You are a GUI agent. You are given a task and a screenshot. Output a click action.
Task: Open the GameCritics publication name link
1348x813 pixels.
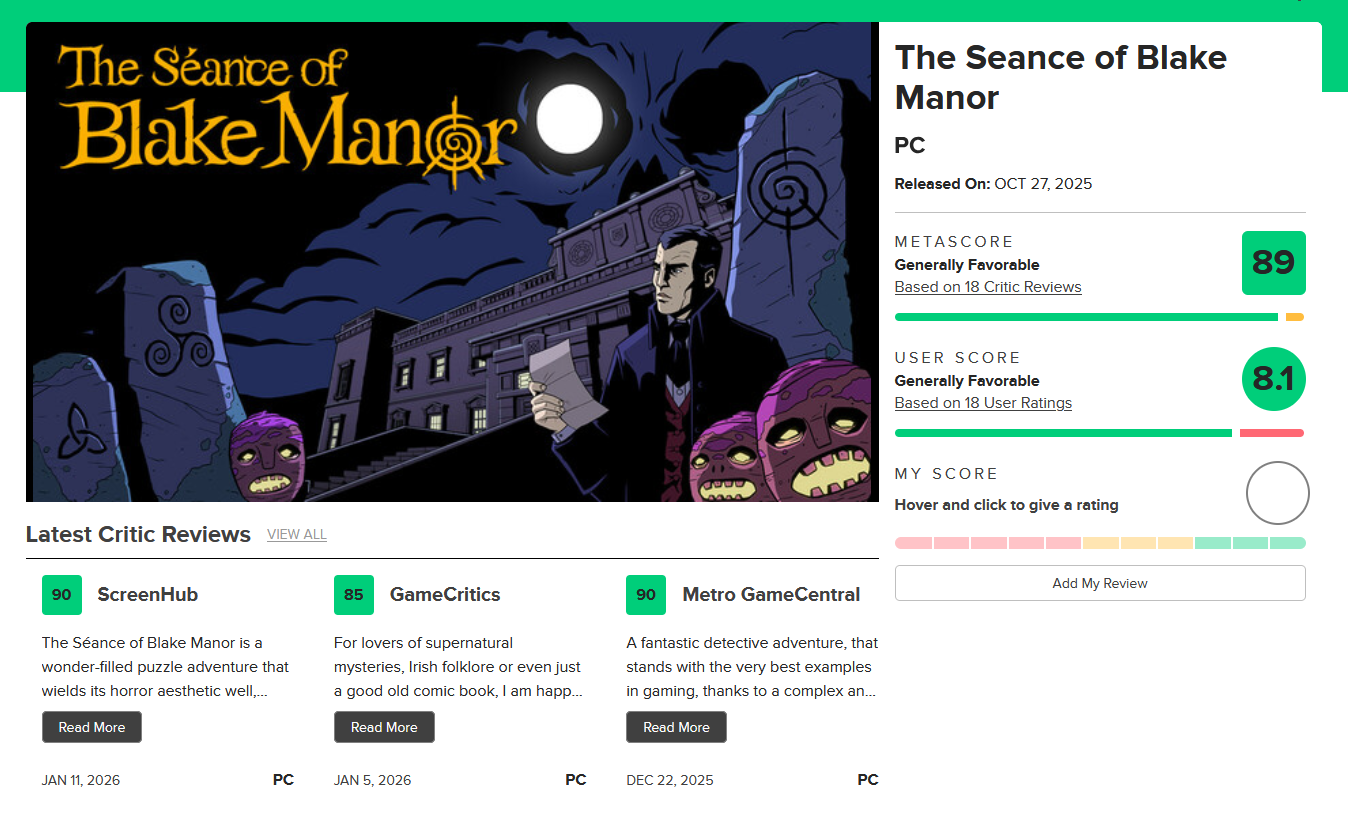[445, 595]
